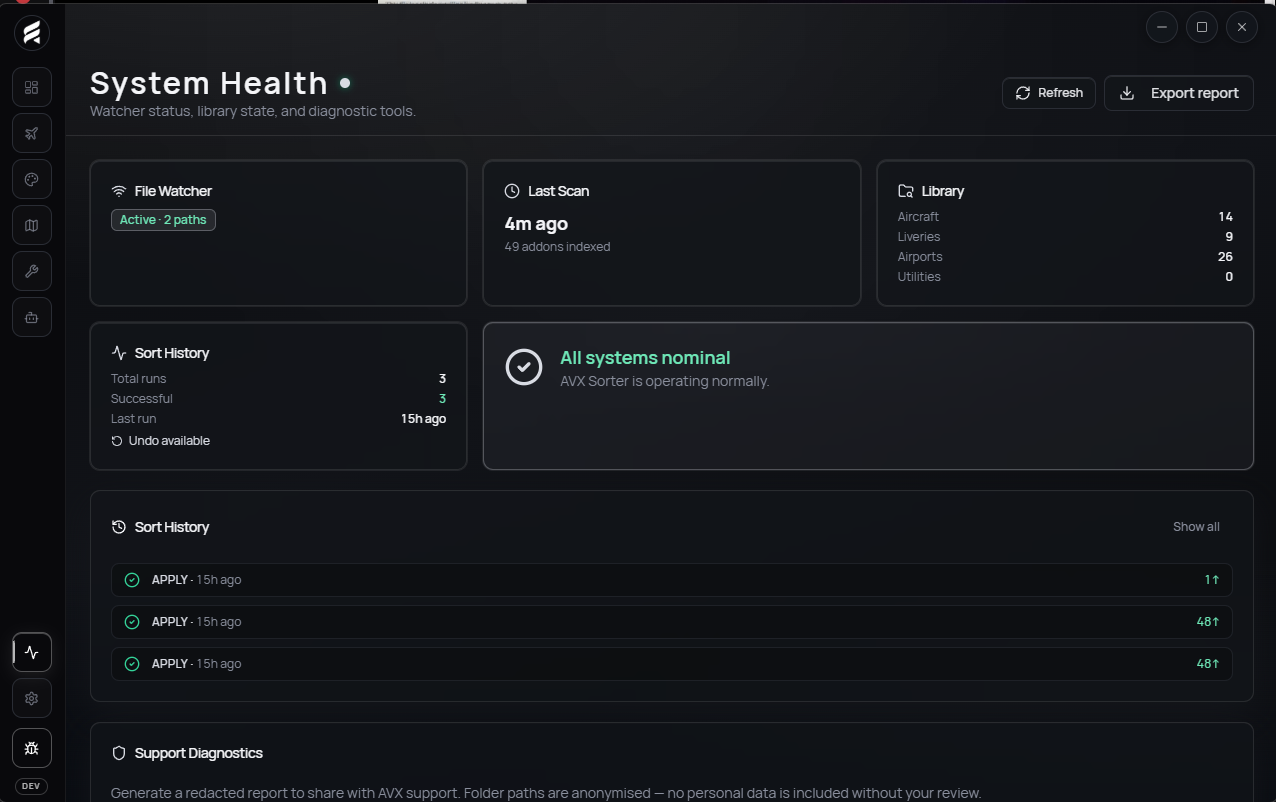This screenshot has width=1276, height=802.
Task: Open the Aircraft section from sidebar plane icon
Action: [x=32, y=133]
